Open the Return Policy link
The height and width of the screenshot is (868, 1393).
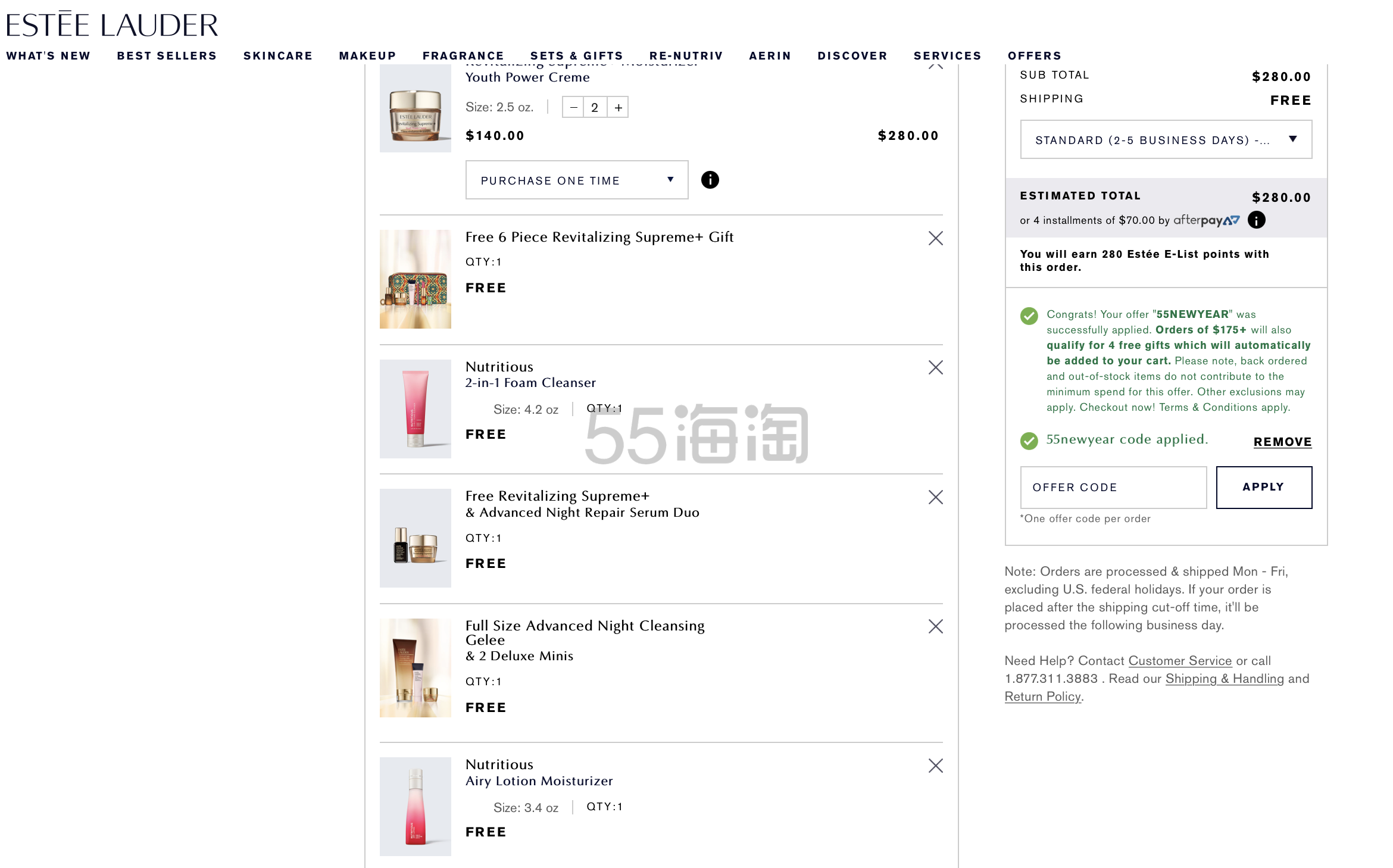pos(1042,697)
